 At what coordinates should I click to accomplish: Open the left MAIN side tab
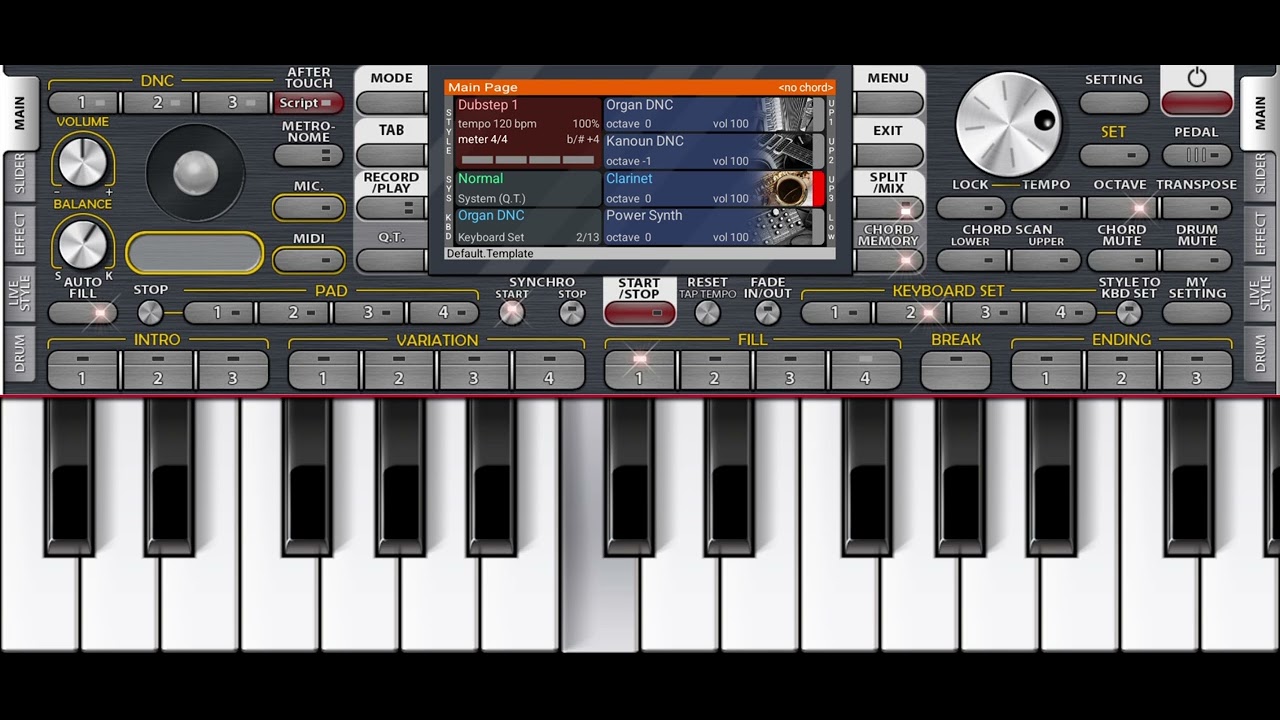tap(20, 113)
